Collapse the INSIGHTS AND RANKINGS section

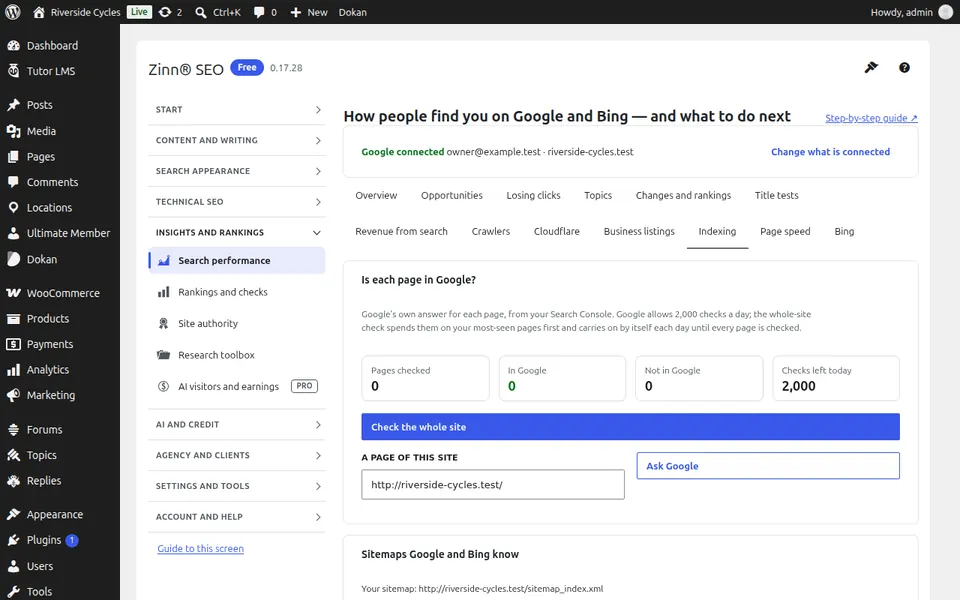[x=237, y=233]
